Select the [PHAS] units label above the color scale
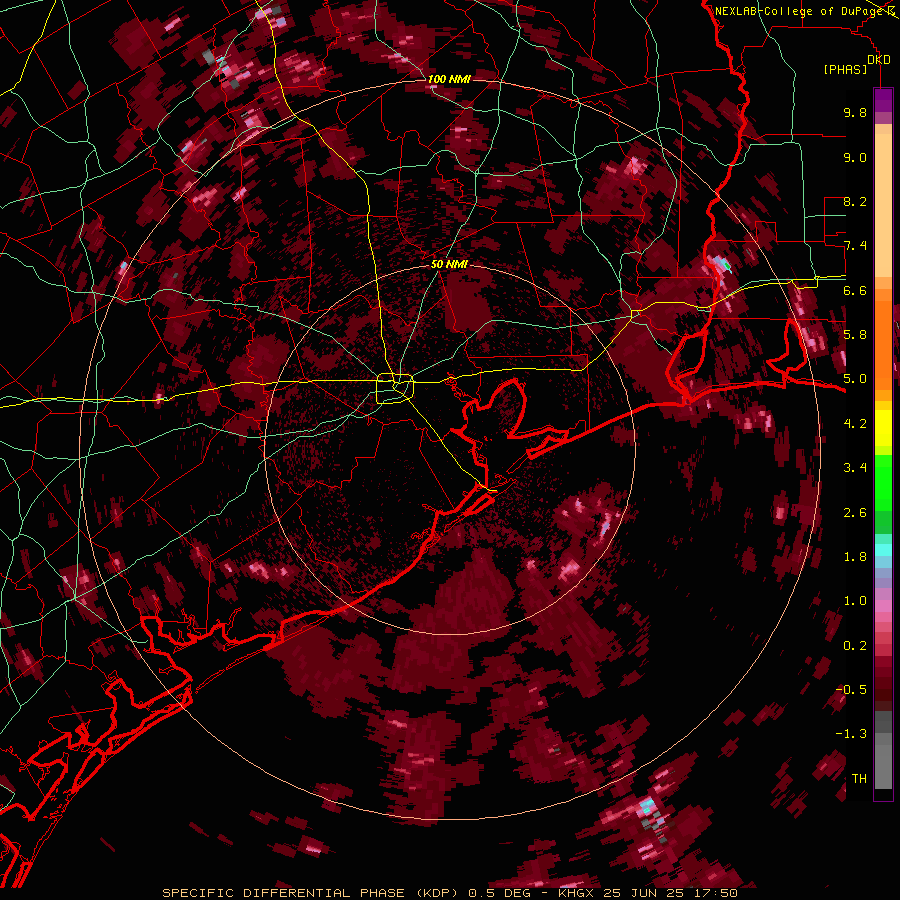Screen dimensions: 900x900 pos(845,69)
